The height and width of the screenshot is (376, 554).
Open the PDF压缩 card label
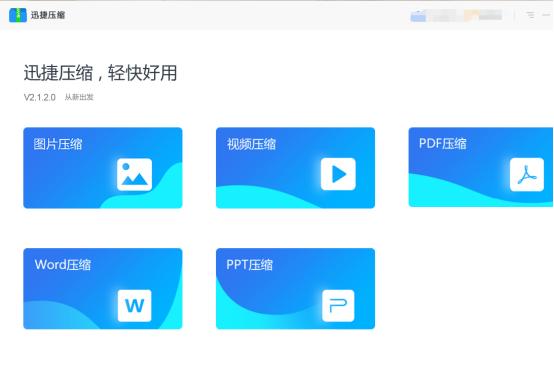tap(443, 143)
